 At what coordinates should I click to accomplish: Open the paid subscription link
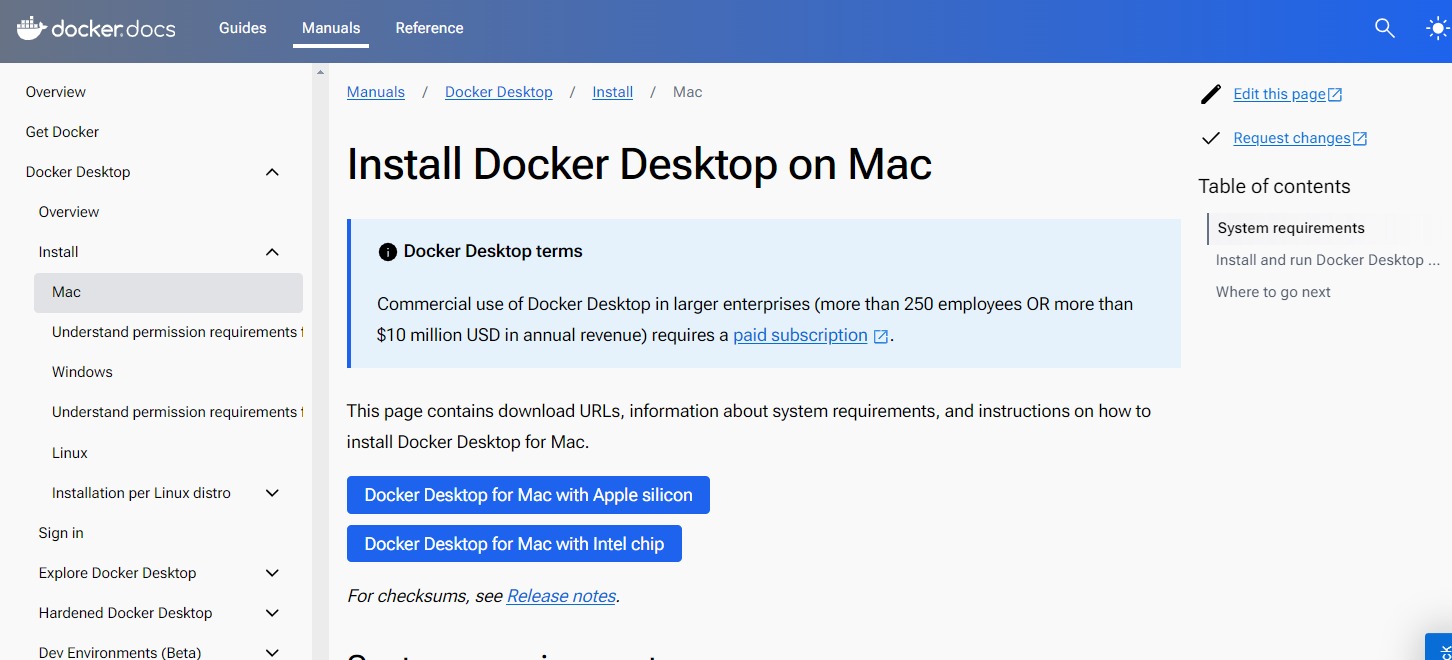coord(800,335)
